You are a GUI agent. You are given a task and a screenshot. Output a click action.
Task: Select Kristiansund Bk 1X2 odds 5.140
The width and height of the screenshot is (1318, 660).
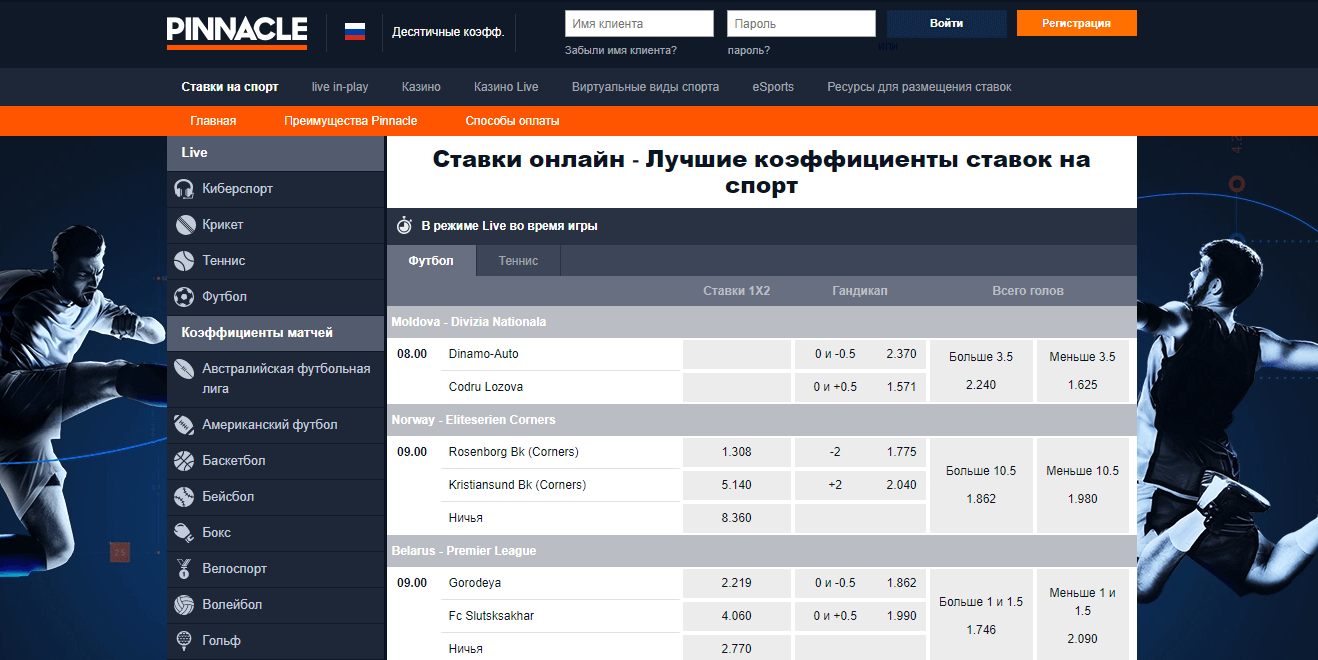click(x=736, y=485)
